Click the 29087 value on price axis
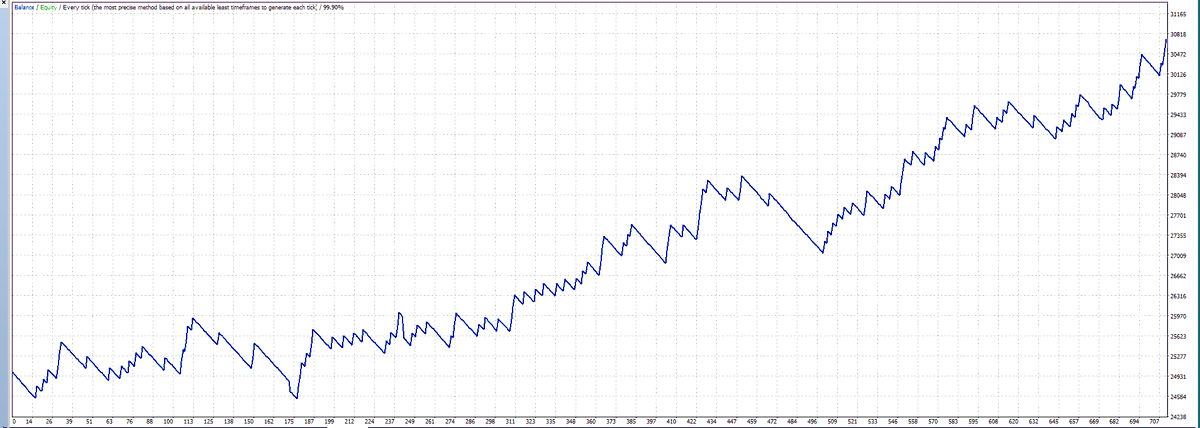The image size is (1200, 428). click(x=1176, y=135)
